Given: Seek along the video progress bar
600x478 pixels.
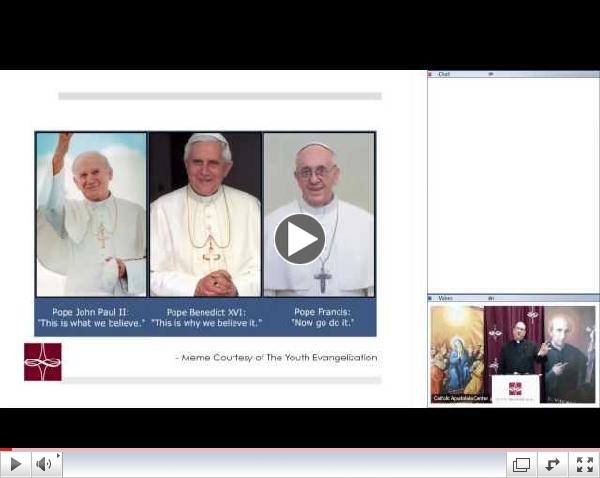Looking at the screenshot, I should (300, 449).
